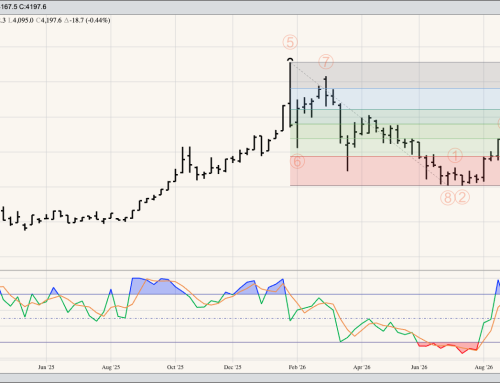Viewport: 500px width, 383px height.
Task: Select the circled 2 wave label below the lows
Action: [x=462, y=197]
